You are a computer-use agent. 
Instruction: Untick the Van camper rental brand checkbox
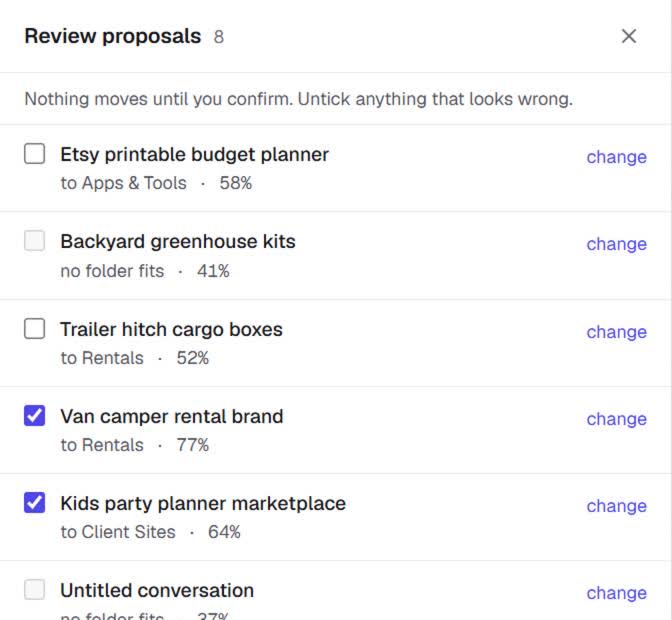[34, 416]
